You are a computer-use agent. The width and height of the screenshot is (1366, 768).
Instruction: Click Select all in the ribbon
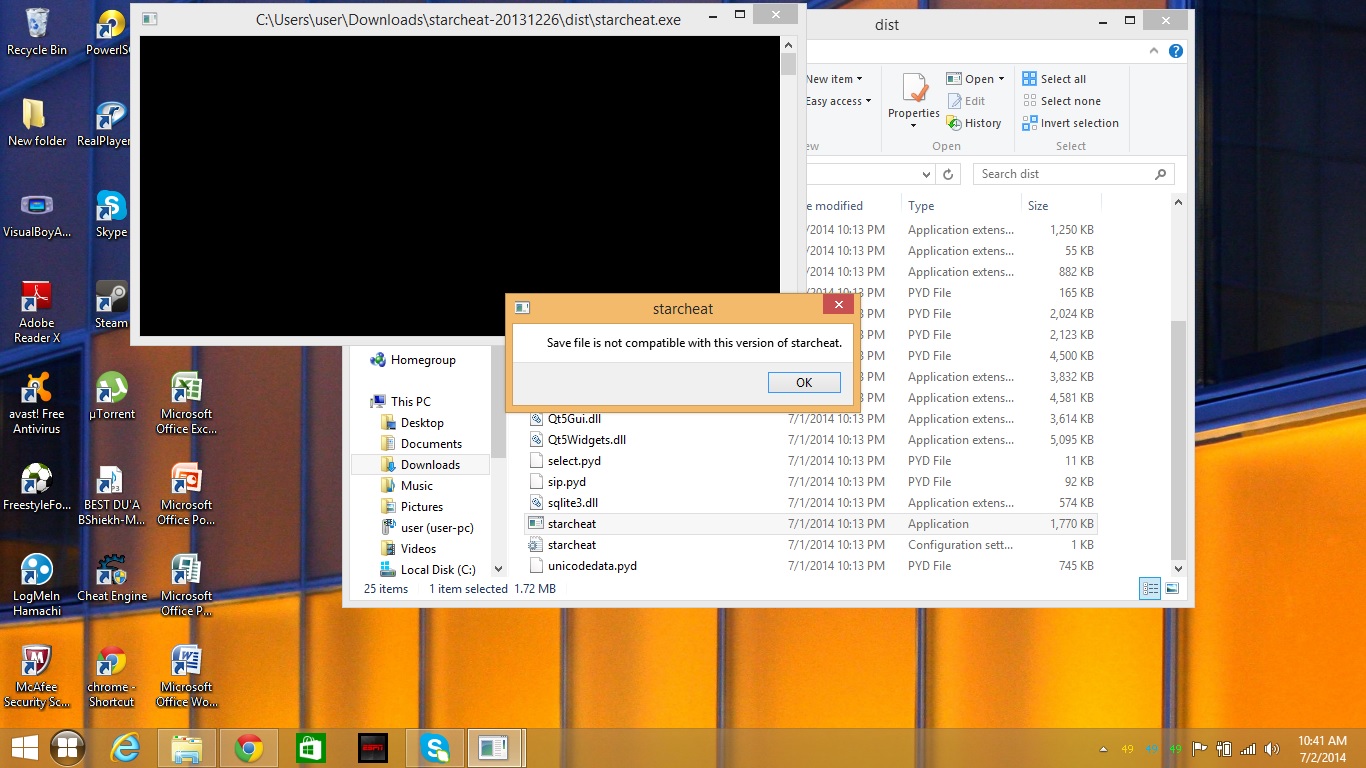click(x=1054, y=79)
